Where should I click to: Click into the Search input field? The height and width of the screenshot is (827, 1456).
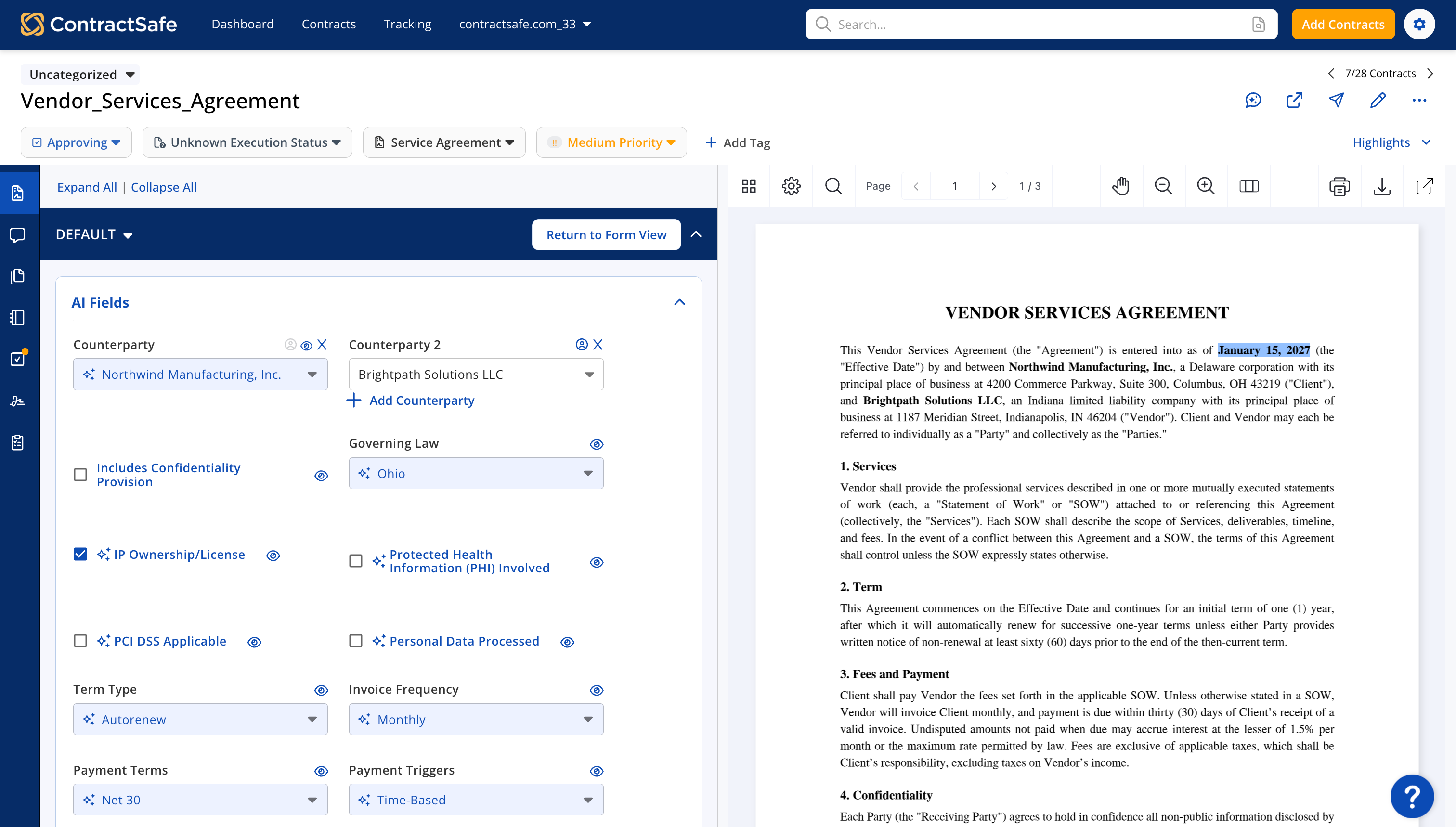point(1034,25)
